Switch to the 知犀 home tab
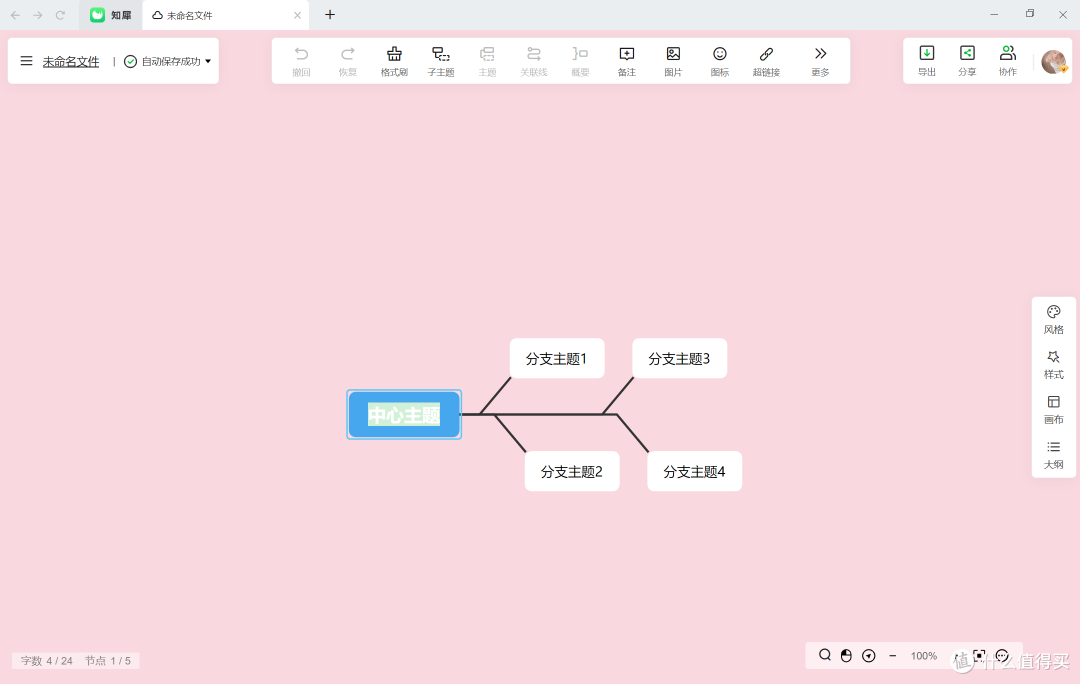 coord(111,15)
